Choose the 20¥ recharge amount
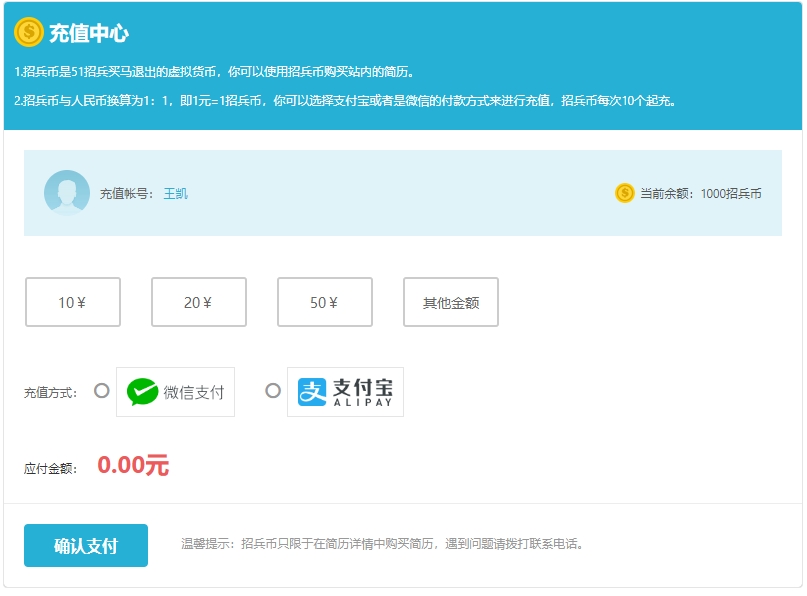Image resolution: width=807 pixels, height=596 pixels. coord(199,302)
